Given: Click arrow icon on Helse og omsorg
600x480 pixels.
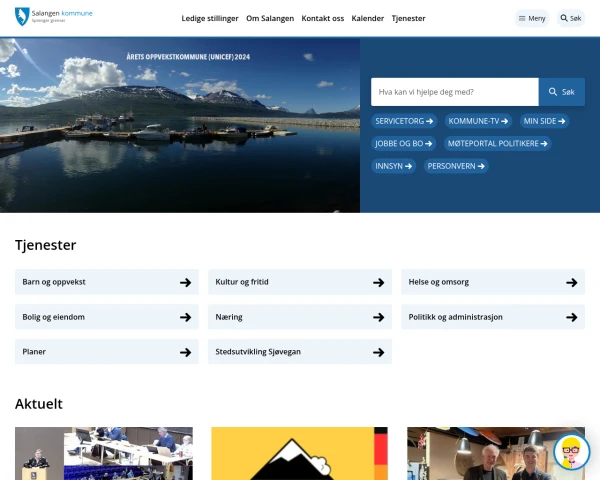Looking at the screenshot, I should (x=571, y=282).
